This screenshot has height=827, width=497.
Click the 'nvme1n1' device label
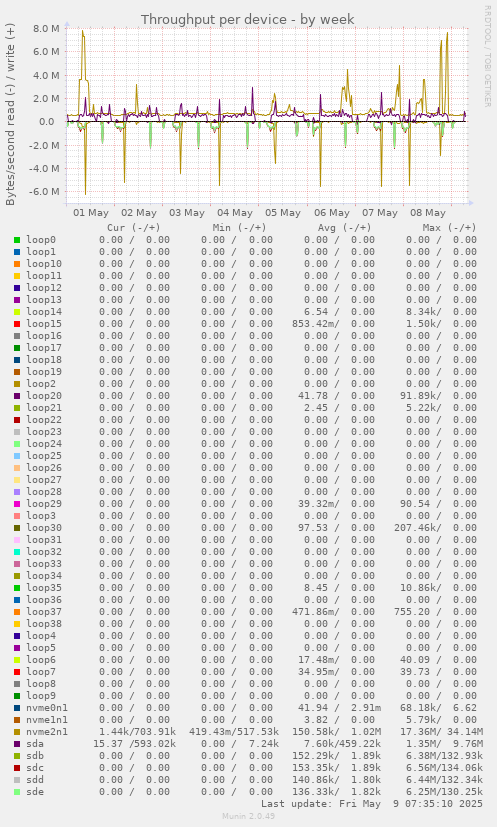47,720
